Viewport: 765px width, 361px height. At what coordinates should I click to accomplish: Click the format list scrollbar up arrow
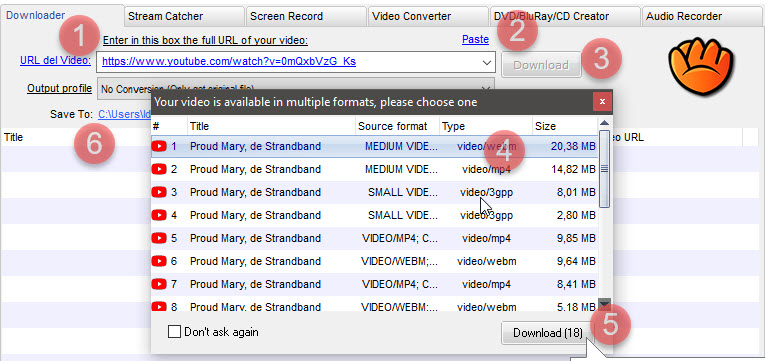pyautogui.click(x=604, y=122)
